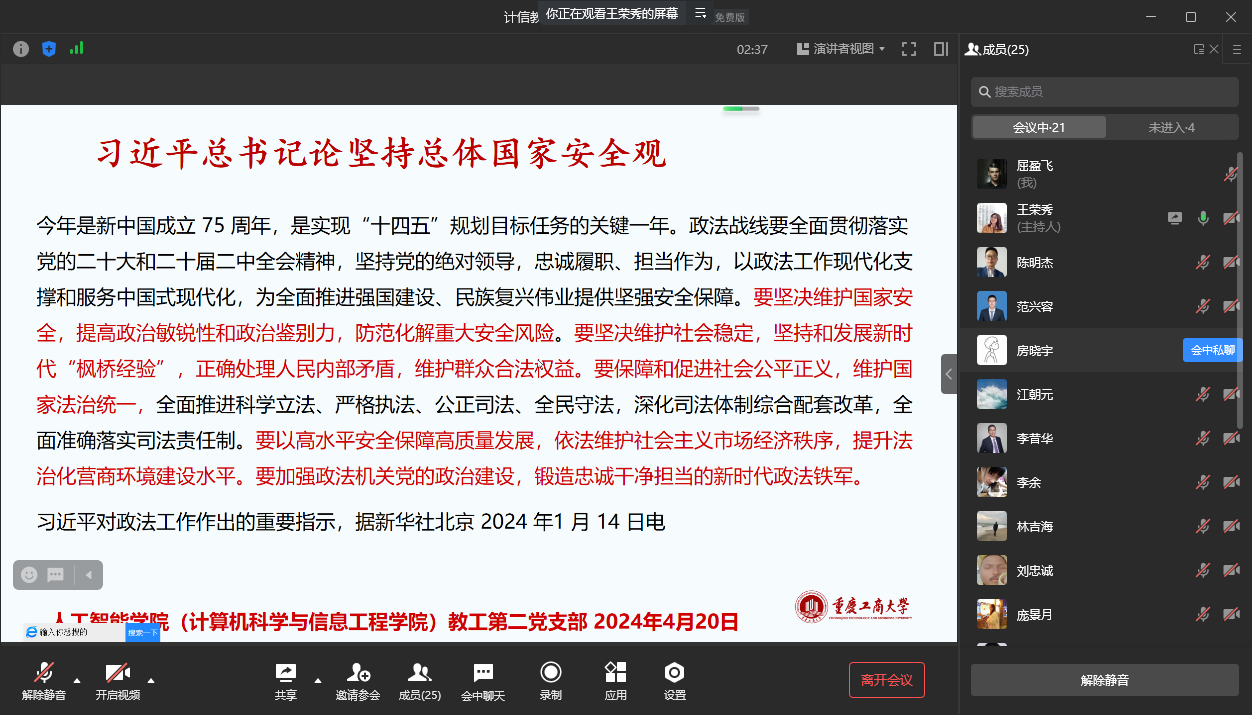Click the 离开会议 leave button
Image resolution: width=1252 pixels, height=715 pixels.
pos(886,680)
